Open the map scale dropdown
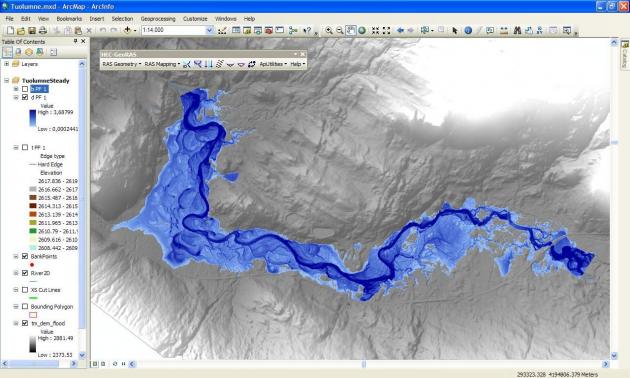The width and height of the screenshot is (630, 378). point(209,30)
